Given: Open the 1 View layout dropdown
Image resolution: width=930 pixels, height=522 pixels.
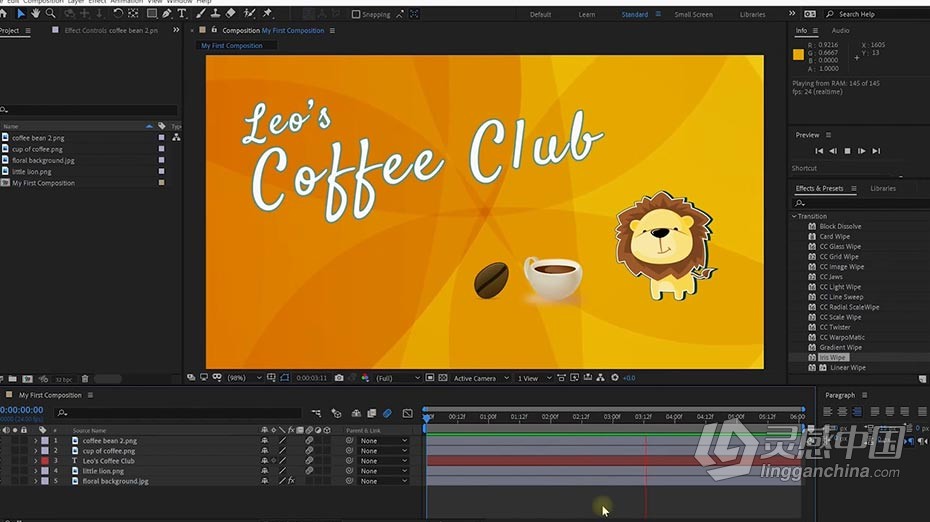Looking at the screenshot, I should tap(534, 378).
